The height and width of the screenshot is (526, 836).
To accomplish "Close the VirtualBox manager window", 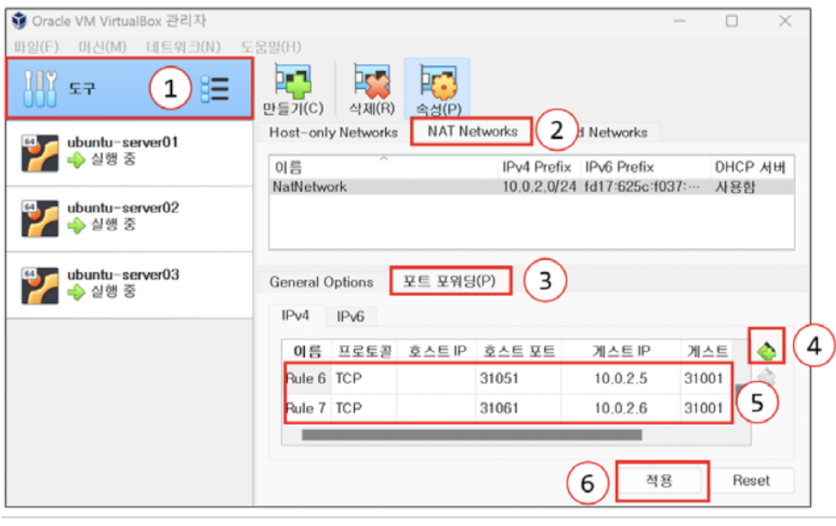I will 785,21.
